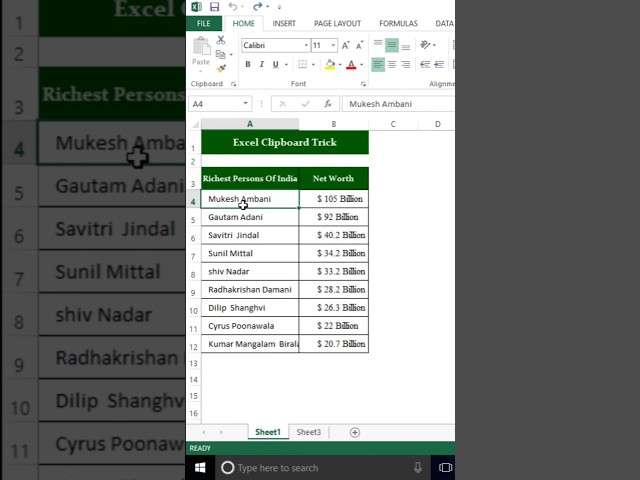This screenshot has height=480, width=640.
Task: Switch to the Sheet3 tab
Action: click(x=309, y=432)
